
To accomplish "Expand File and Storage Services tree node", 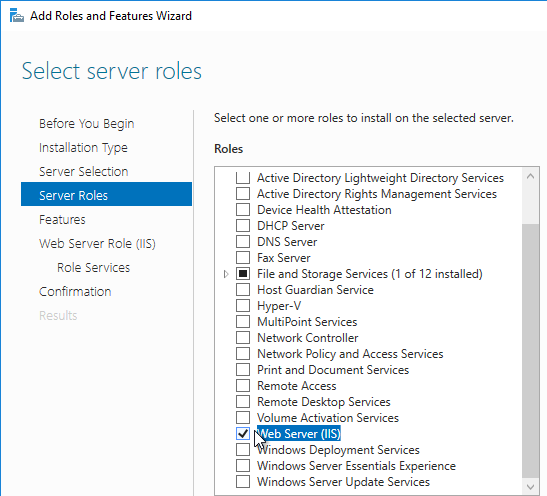I will pyautogui.click(x=226, y=274).
